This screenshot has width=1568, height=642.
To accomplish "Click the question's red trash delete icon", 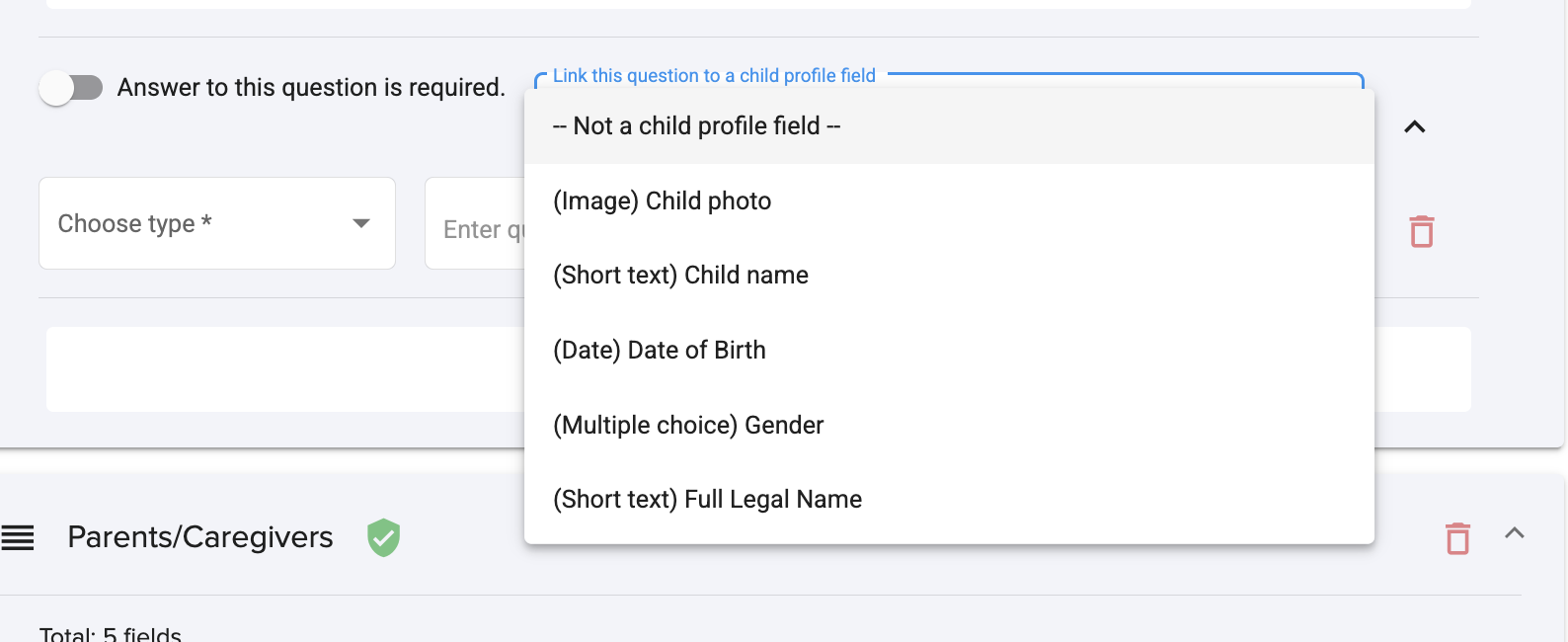I will point(1421,231).
